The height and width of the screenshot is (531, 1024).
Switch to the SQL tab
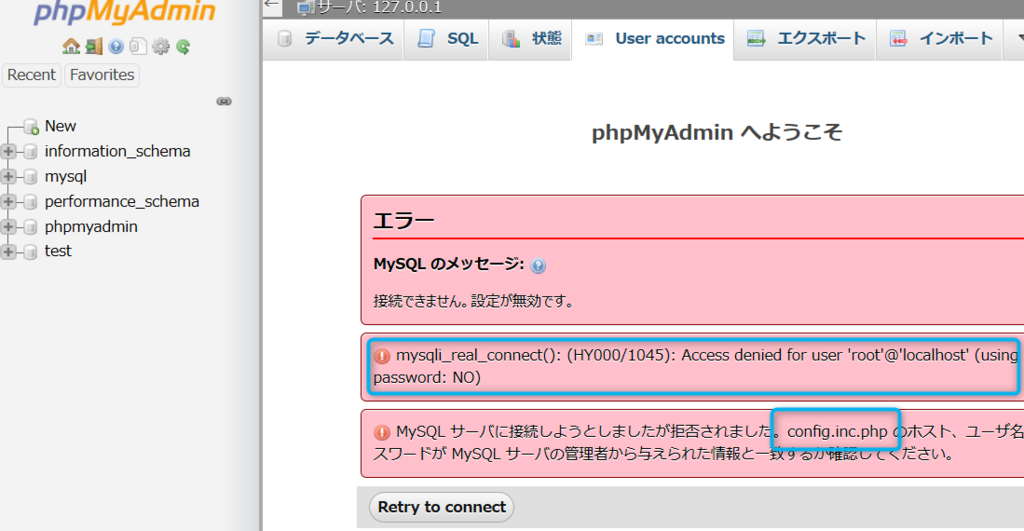point(447,39)
